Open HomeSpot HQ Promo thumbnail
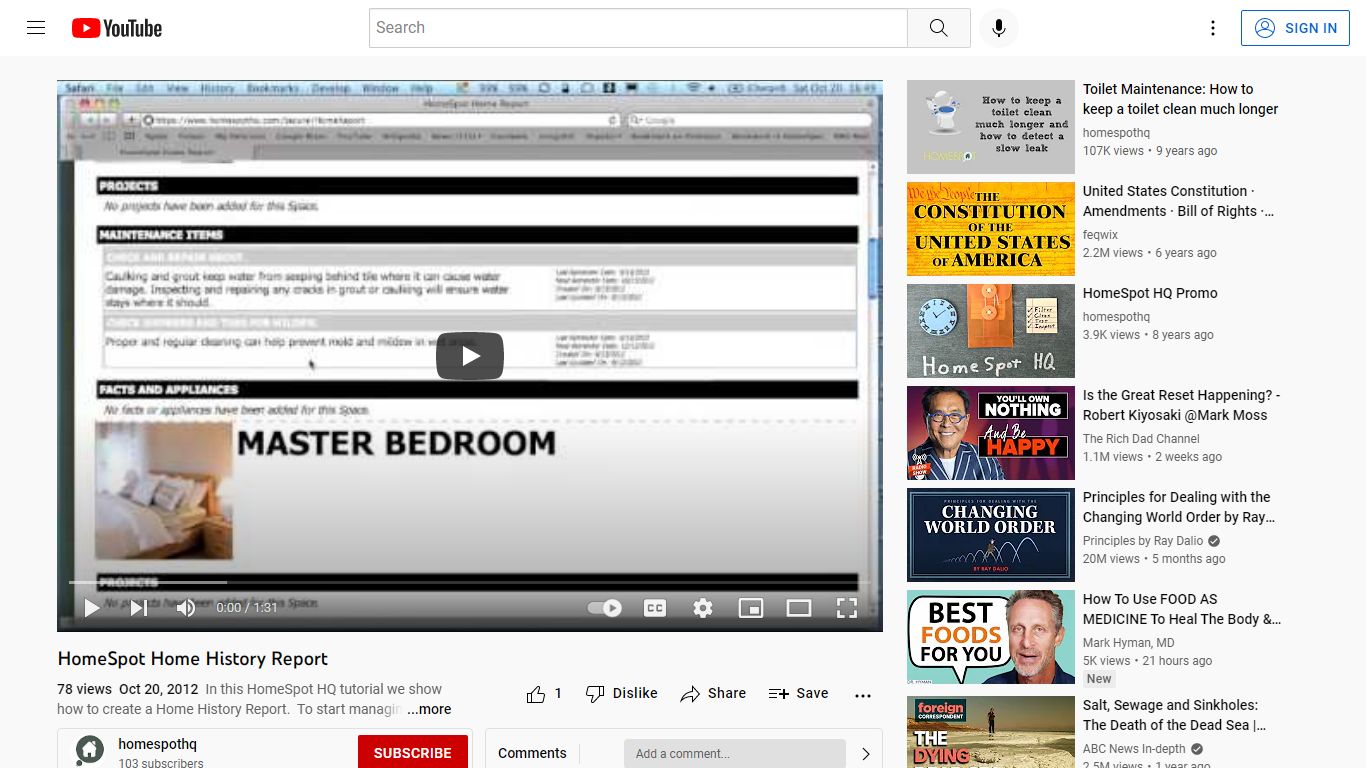This screenshot has width=1366, height=768. [x=991, y=331]
